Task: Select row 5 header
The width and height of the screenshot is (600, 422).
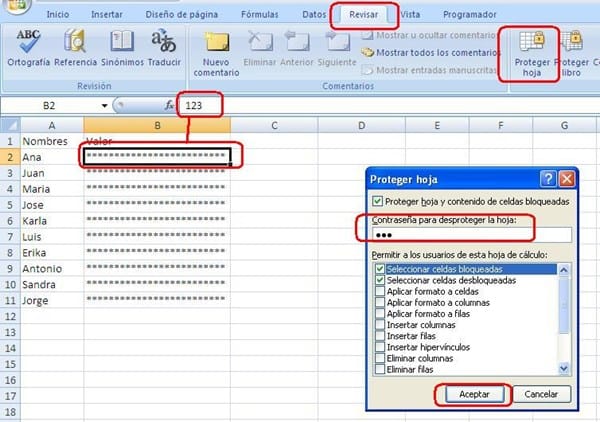Action: tap(10, 205)
